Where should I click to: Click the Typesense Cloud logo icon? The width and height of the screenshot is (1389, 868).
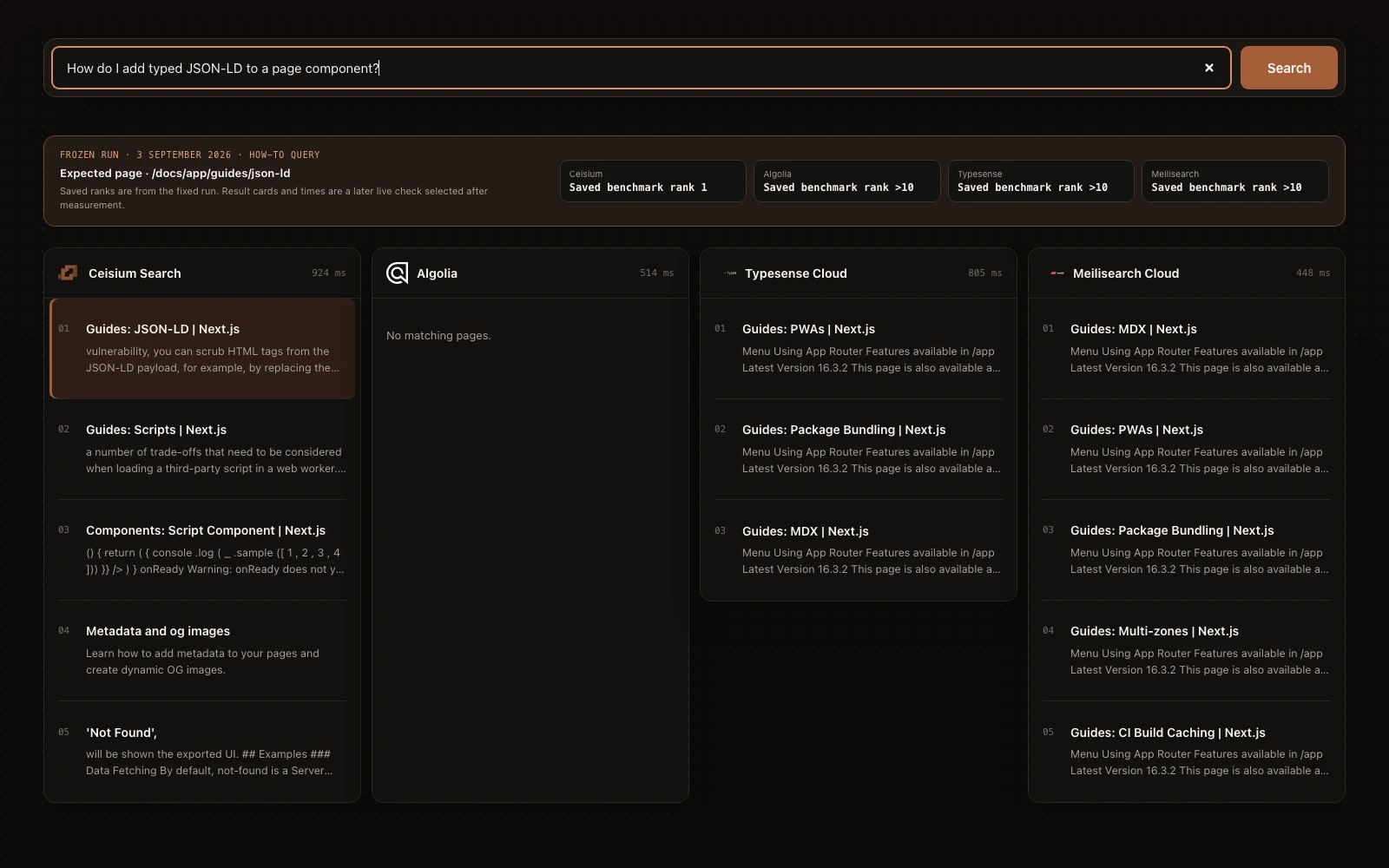(730, 273)
